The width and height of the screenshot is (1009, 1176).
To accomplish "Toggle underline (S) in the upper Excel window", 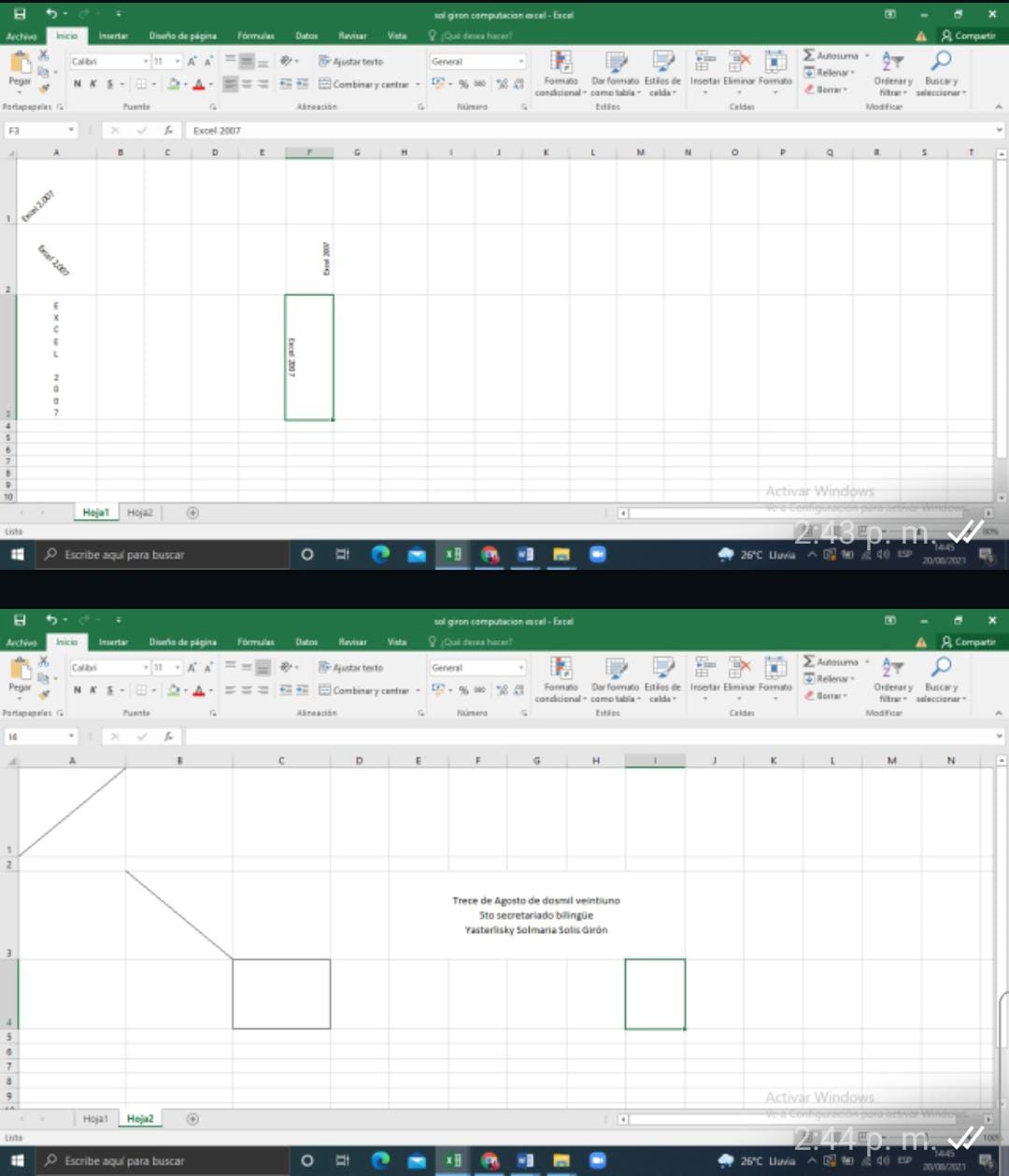I will click(109, 84).
